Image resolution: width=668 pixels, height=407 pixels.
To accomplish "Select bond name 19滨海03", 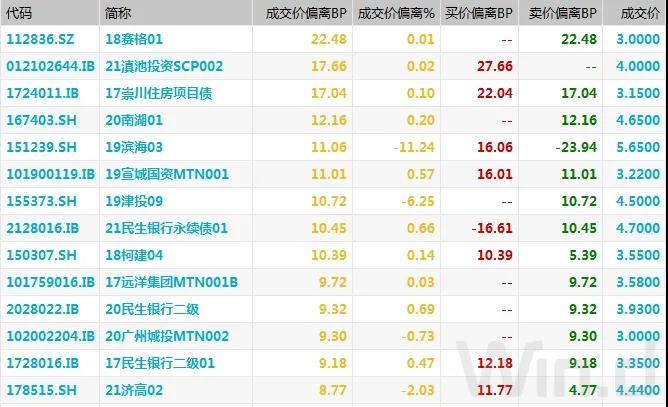I will (x=134, y=147).
